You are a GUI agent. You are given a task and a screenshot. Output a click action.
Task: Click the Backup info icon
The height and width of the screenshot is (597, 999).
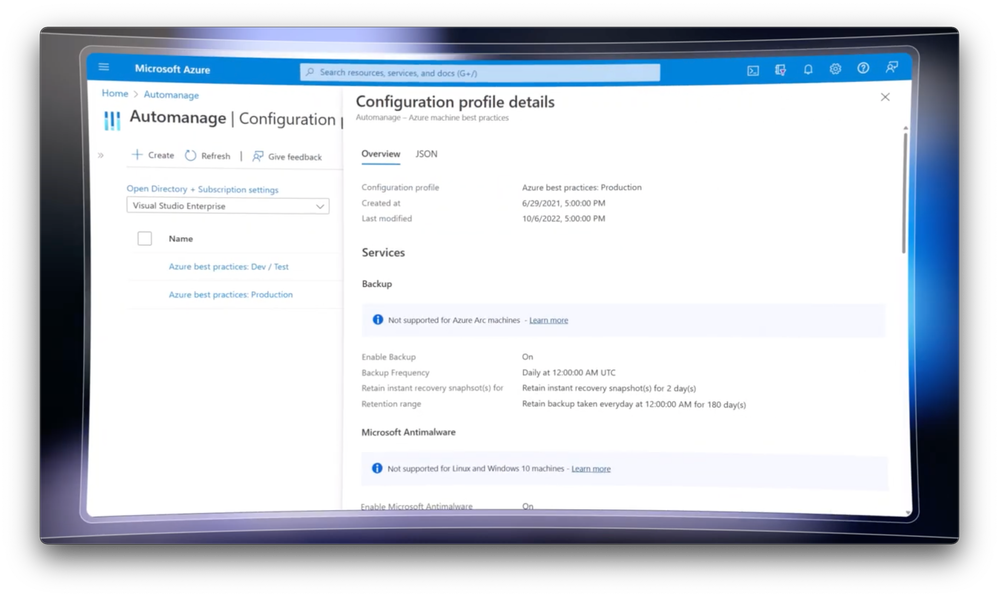click(x=378, y=319)
